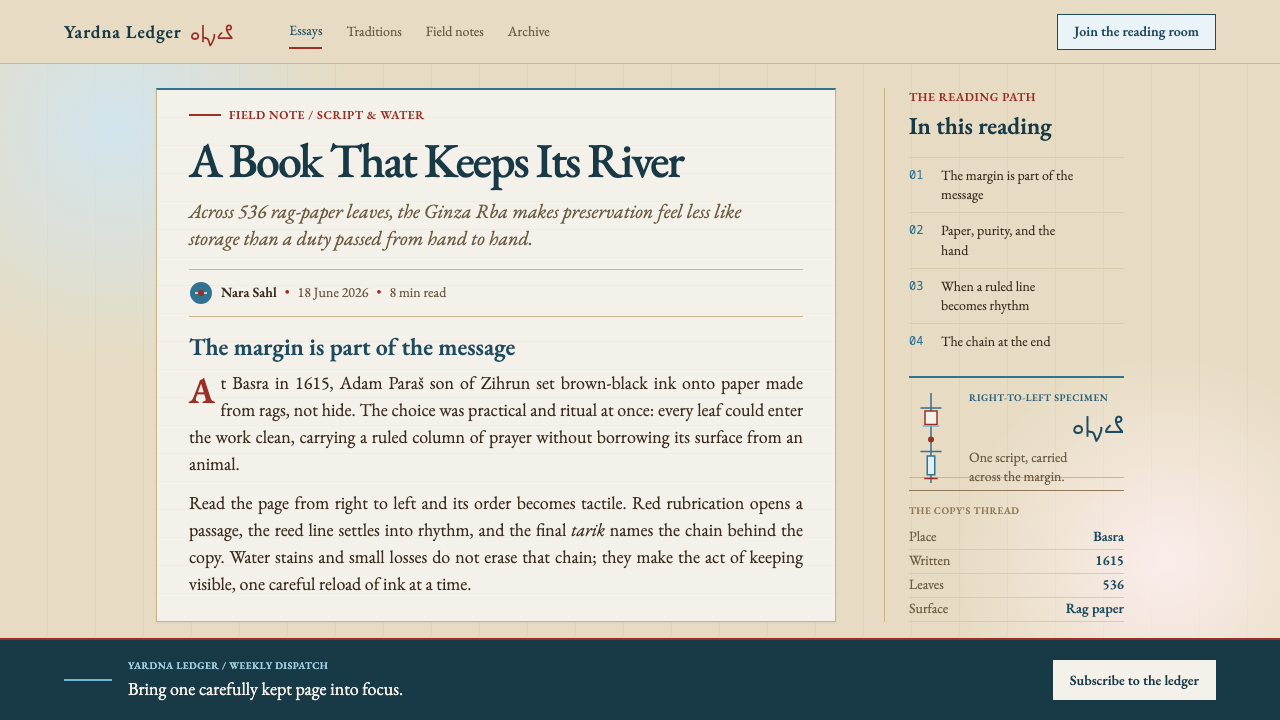
Task: Click the blue specimen script glyph
Action: pos(1098,427)
